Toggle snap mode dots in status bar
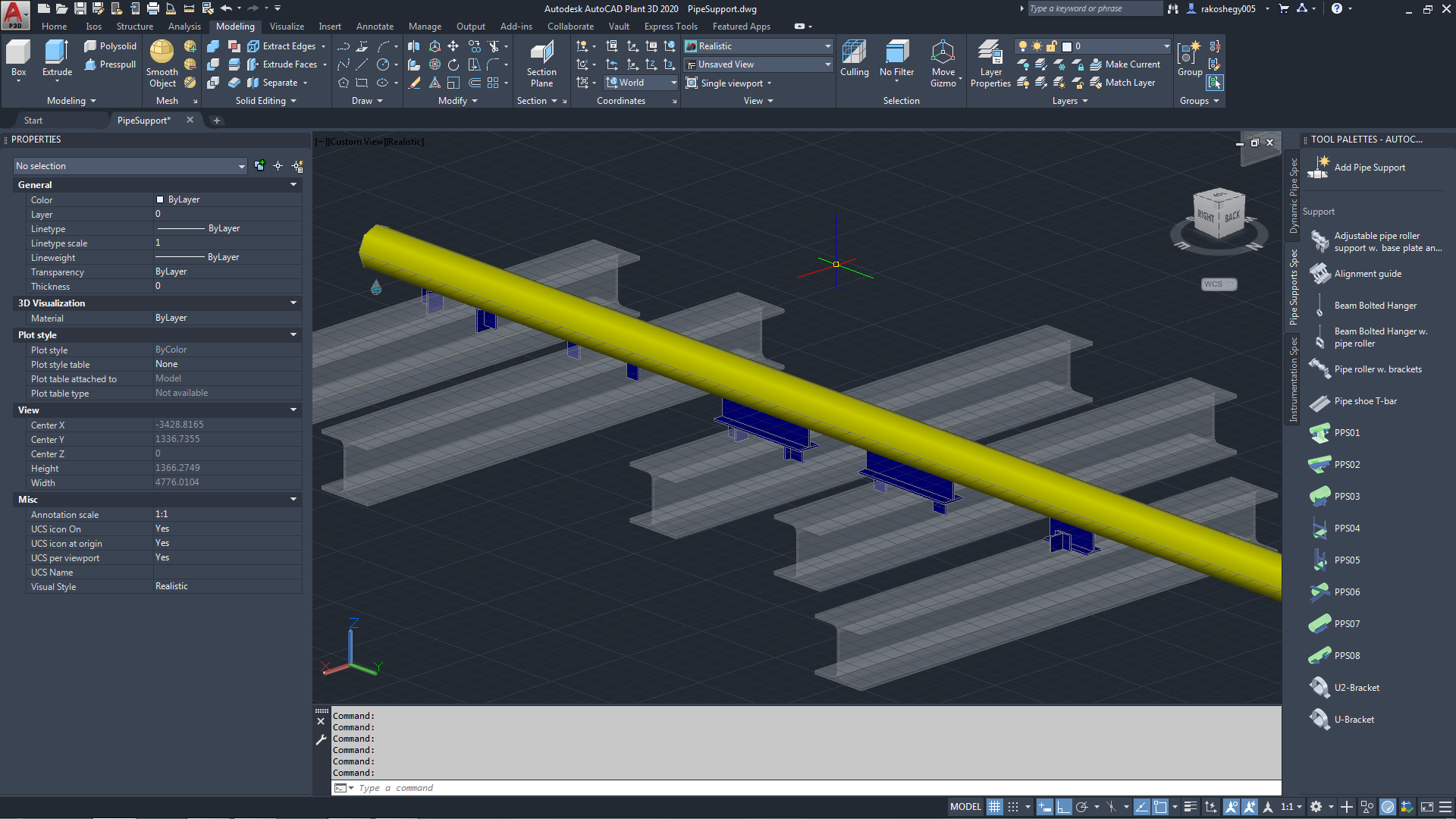 1013,807
